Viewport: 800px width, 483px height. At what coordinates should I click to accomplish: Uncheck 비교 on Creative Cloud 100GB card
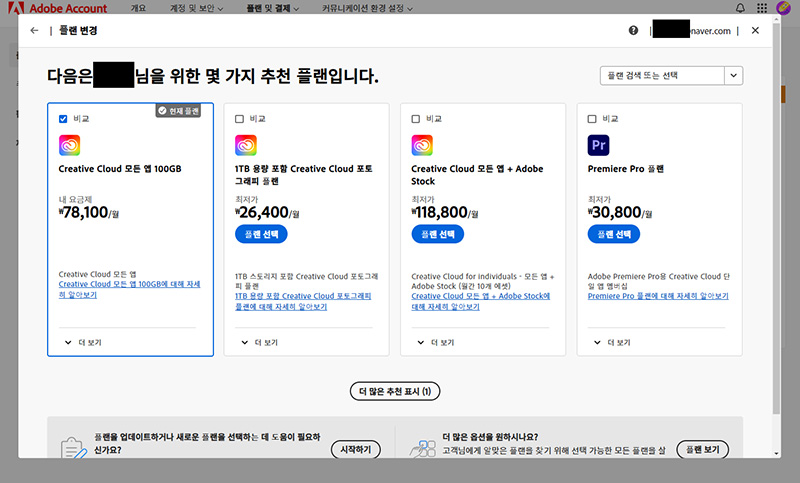[x=63, y=119]
